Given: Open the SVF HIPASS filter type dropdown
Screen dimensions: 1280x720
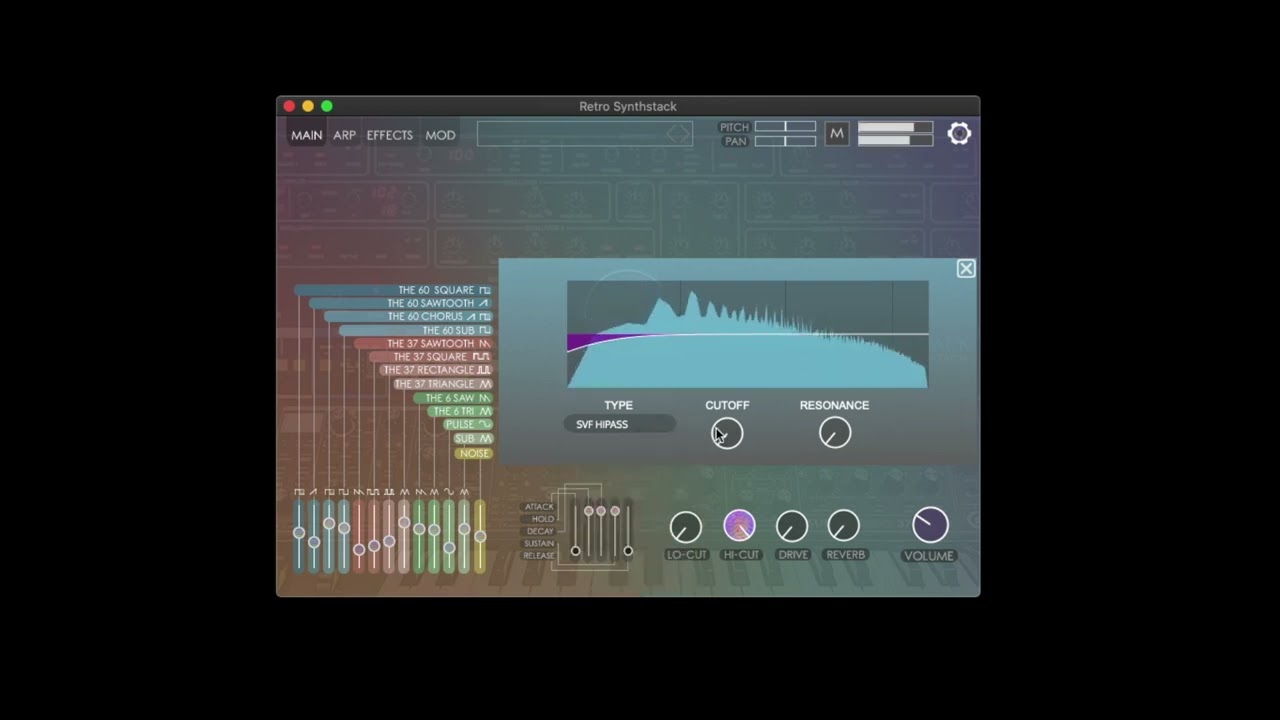Looking at the screenshot, I should pyautogui.click(x=619, y=424).
